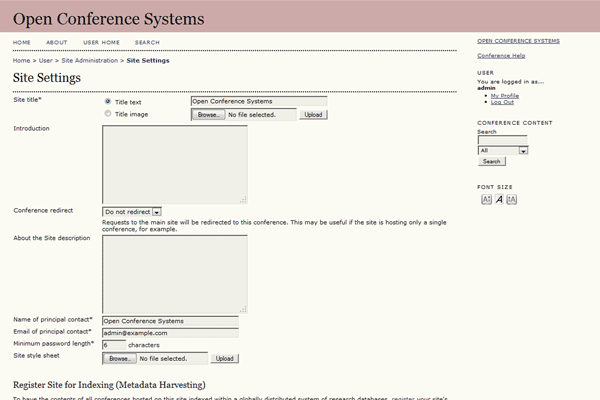Select the Title image radio button
This screenshot has width=600, height=400.
[108, 114]
